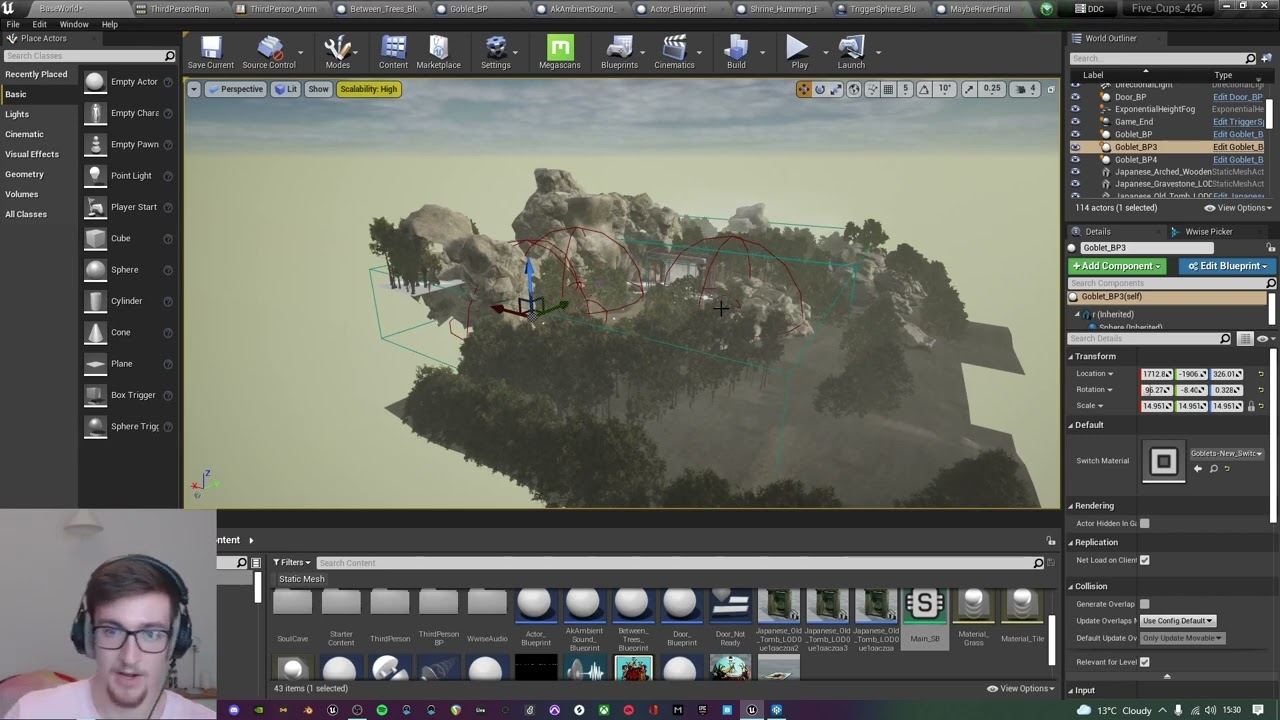The width and height of the screenshot is (1280, 720).
Task: Click the Cinematics toolbar icon
Action: click(x=674, y=53)
